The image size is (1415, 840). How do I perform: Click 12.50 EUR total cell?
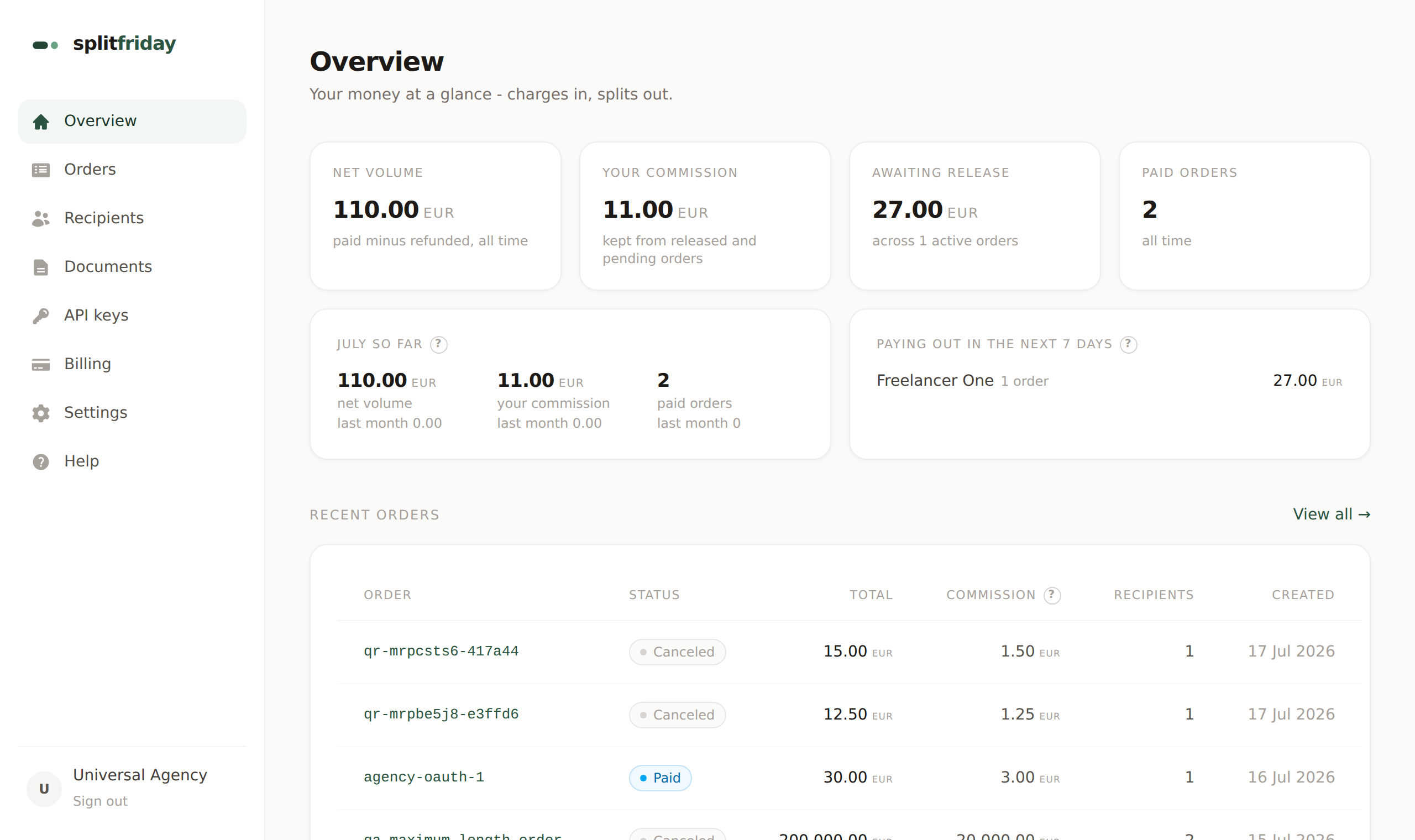pyautogui.click(x=857, y=715)
